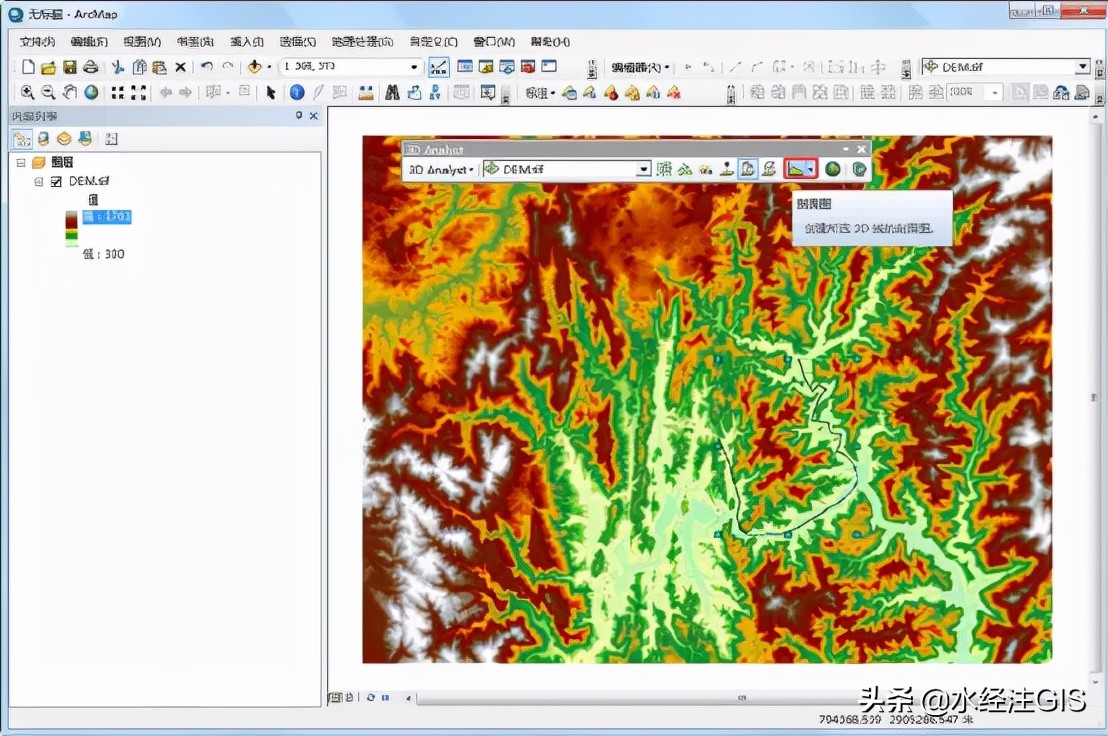Image resolution: width=1108 pixels, height=736 pixels.
Task: Collapse the DEM.tif layer legend
Action: pyautogui.click(x=40, y=182)
